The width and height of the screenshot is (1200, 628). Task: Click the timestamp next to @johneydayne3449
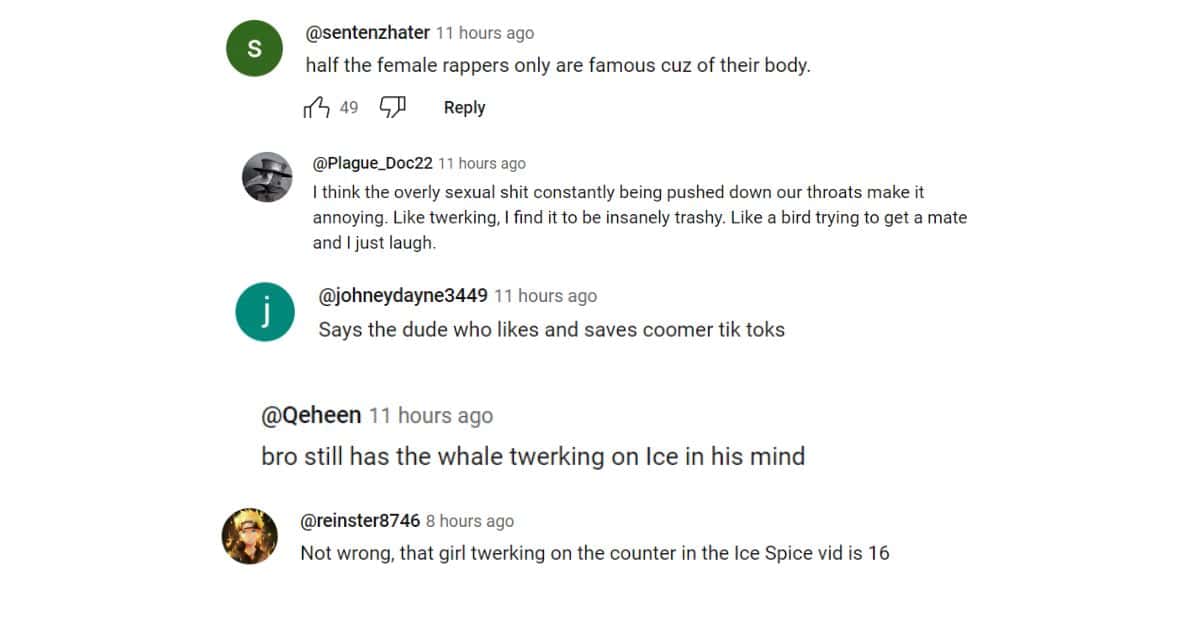(545, 296)
